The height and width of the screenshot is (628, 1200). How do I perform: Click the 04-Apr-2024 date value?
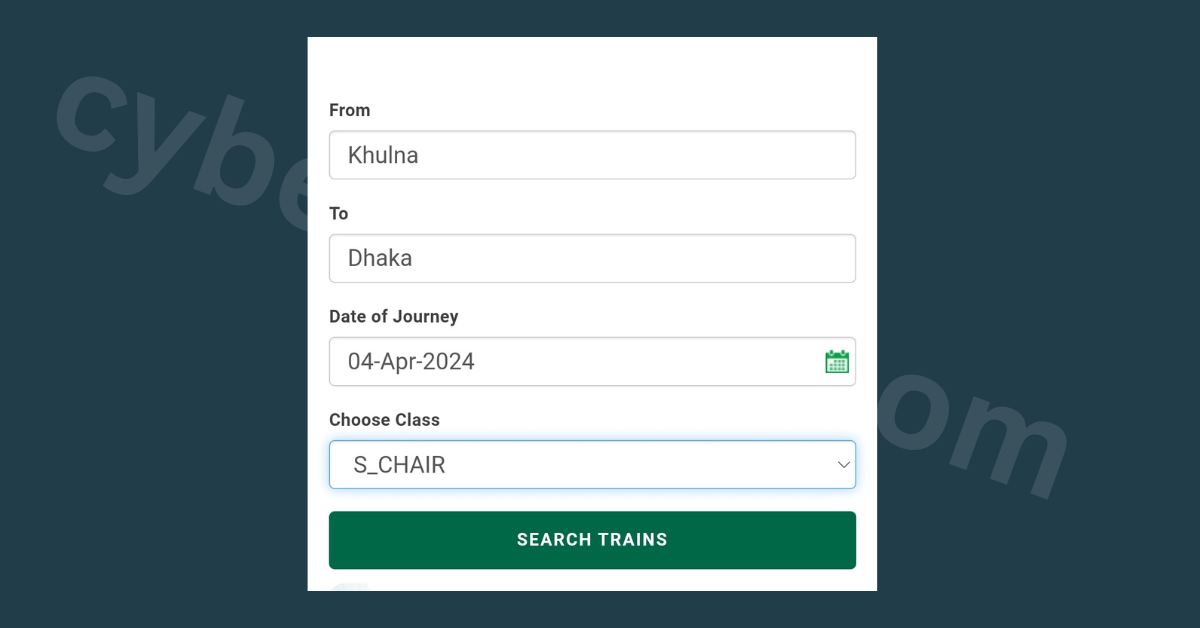[411, 362]
